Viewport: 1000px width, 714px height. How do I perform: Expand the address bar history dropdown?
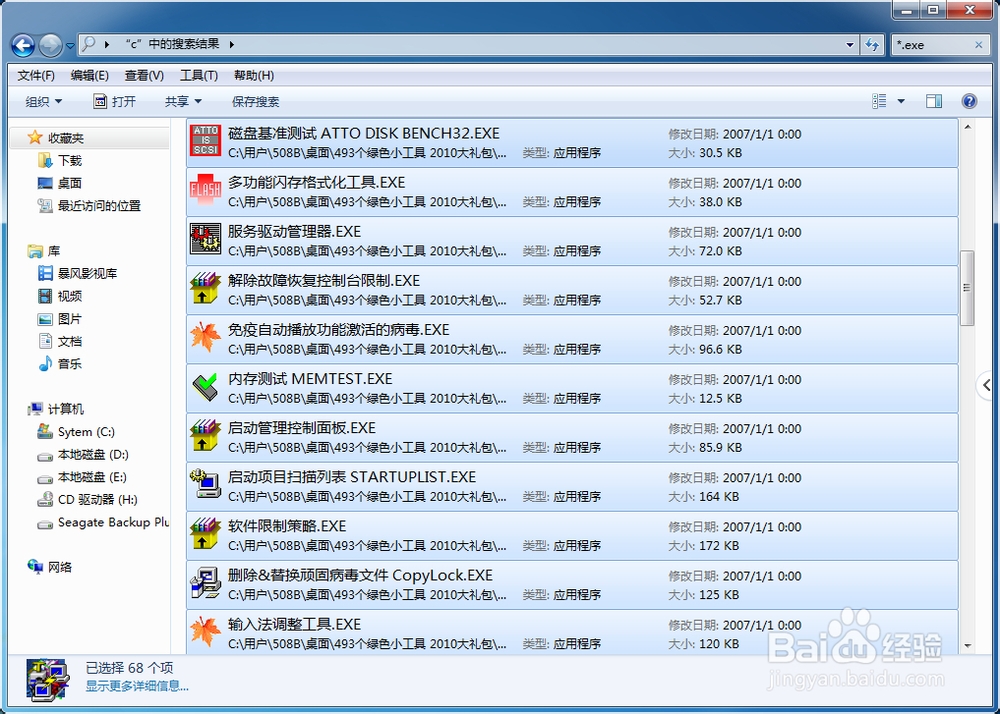click(849, 45)
